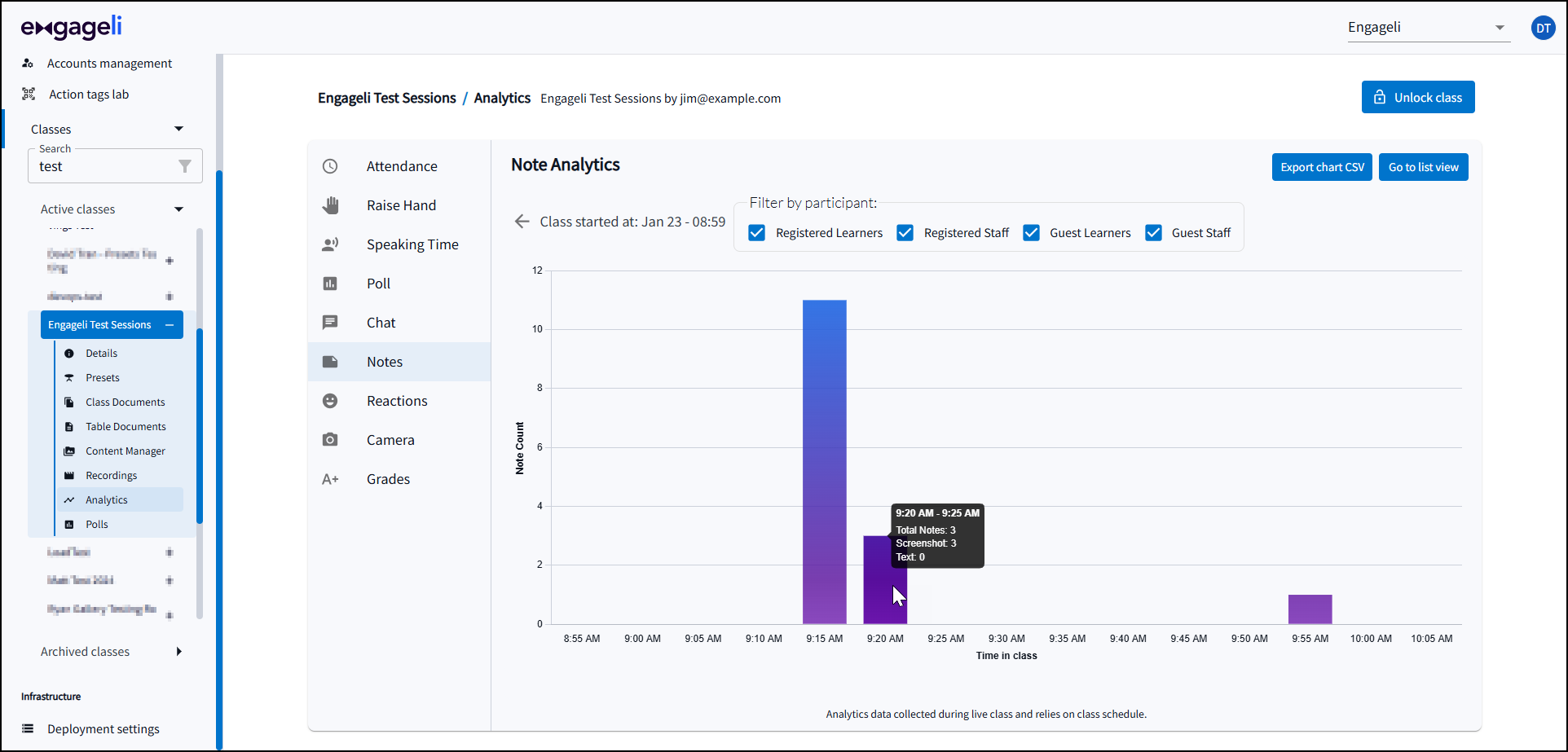The width and height of the screenshot is (1568, 752).
Task: Open Content Manager in class tree
Action: 126,451
